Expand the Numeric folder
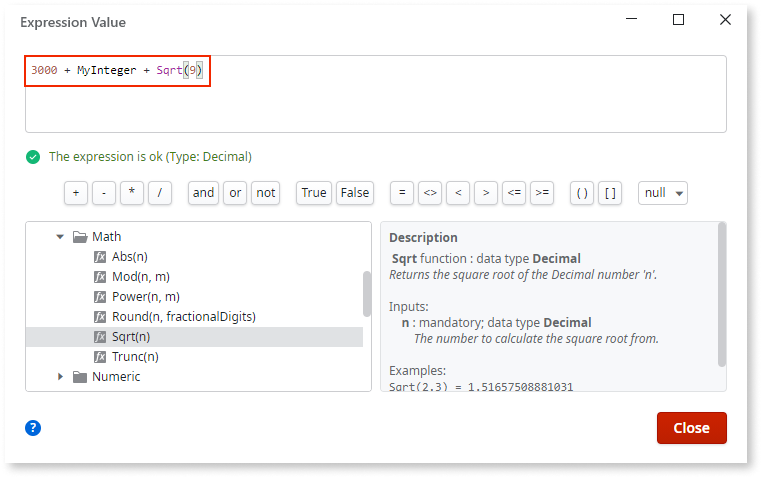This screenshot has height=478, width=762. tap(60, 376)
